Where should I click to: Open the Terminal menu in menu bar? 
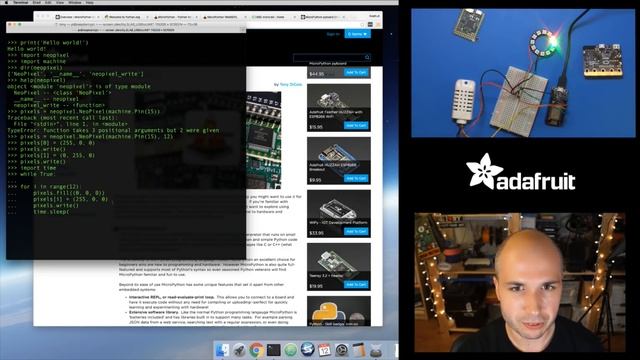[x=20, y=2]
